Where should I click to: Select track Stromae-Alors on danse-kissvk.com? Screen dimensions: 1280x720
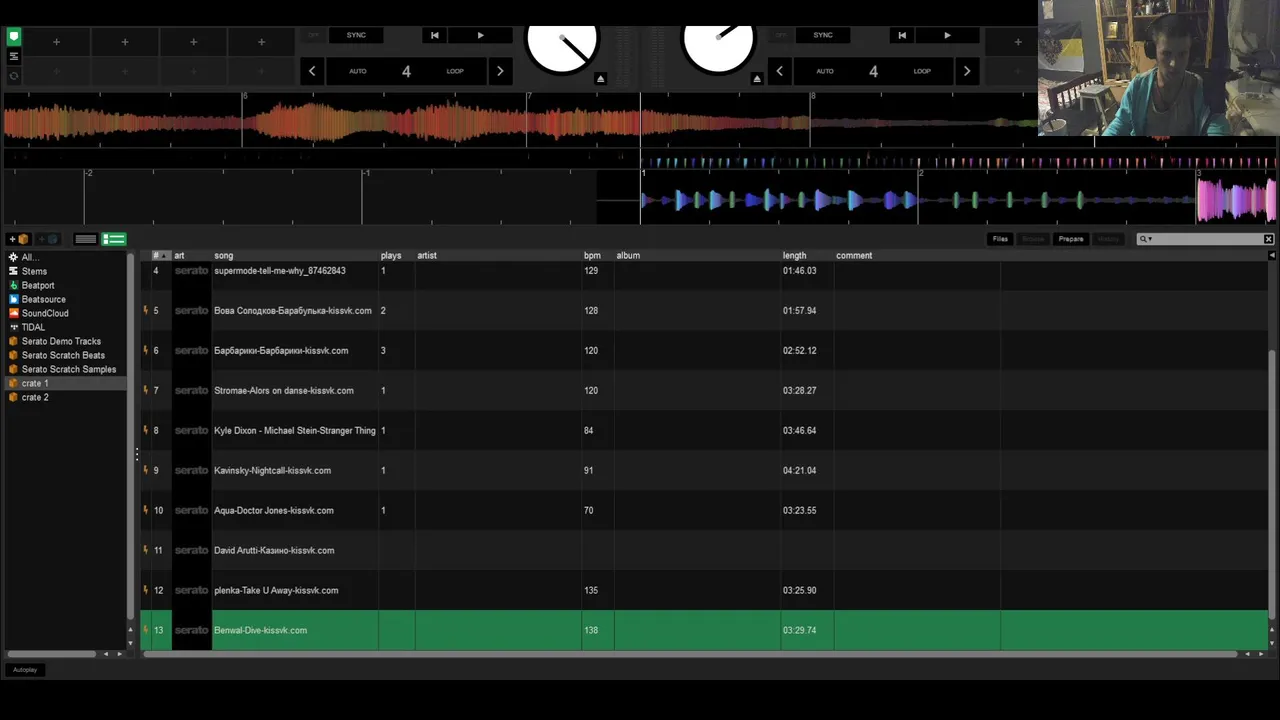[x=283, y=390]
